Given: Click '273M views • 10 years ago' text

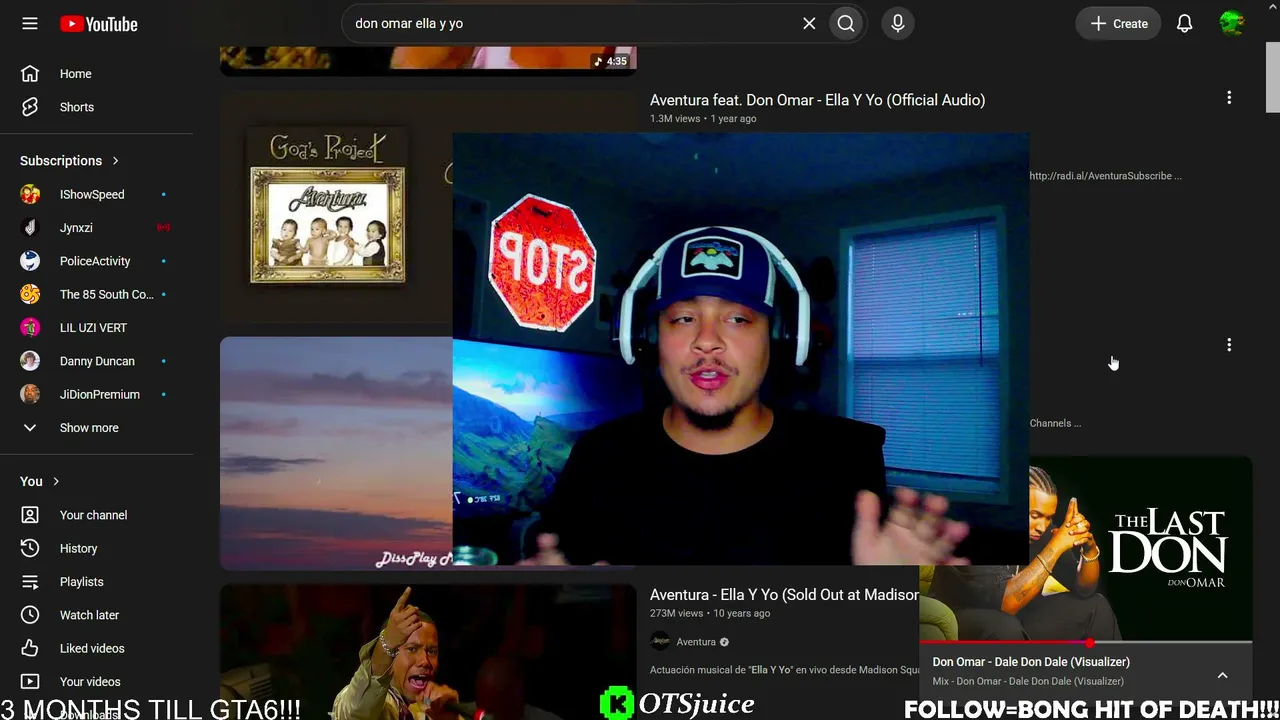Looking at the screenshot, I should click(710, 613).
